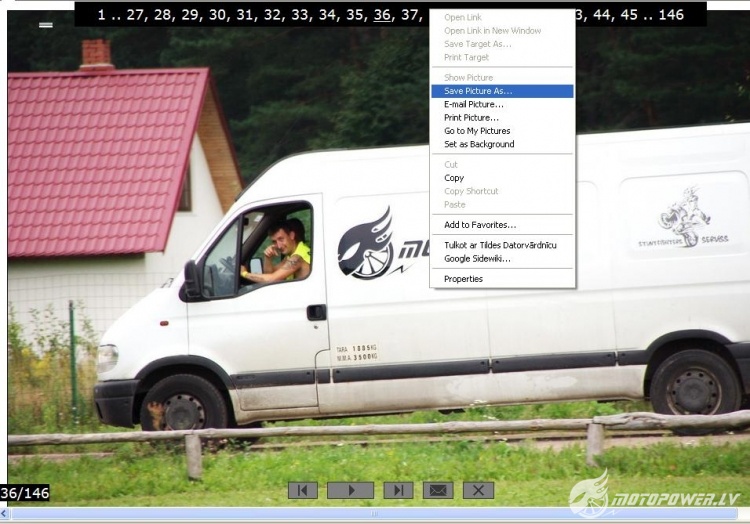Viewport: 750px width, 524px height.
Task: Open photo number 35
Action: point(355,15)
